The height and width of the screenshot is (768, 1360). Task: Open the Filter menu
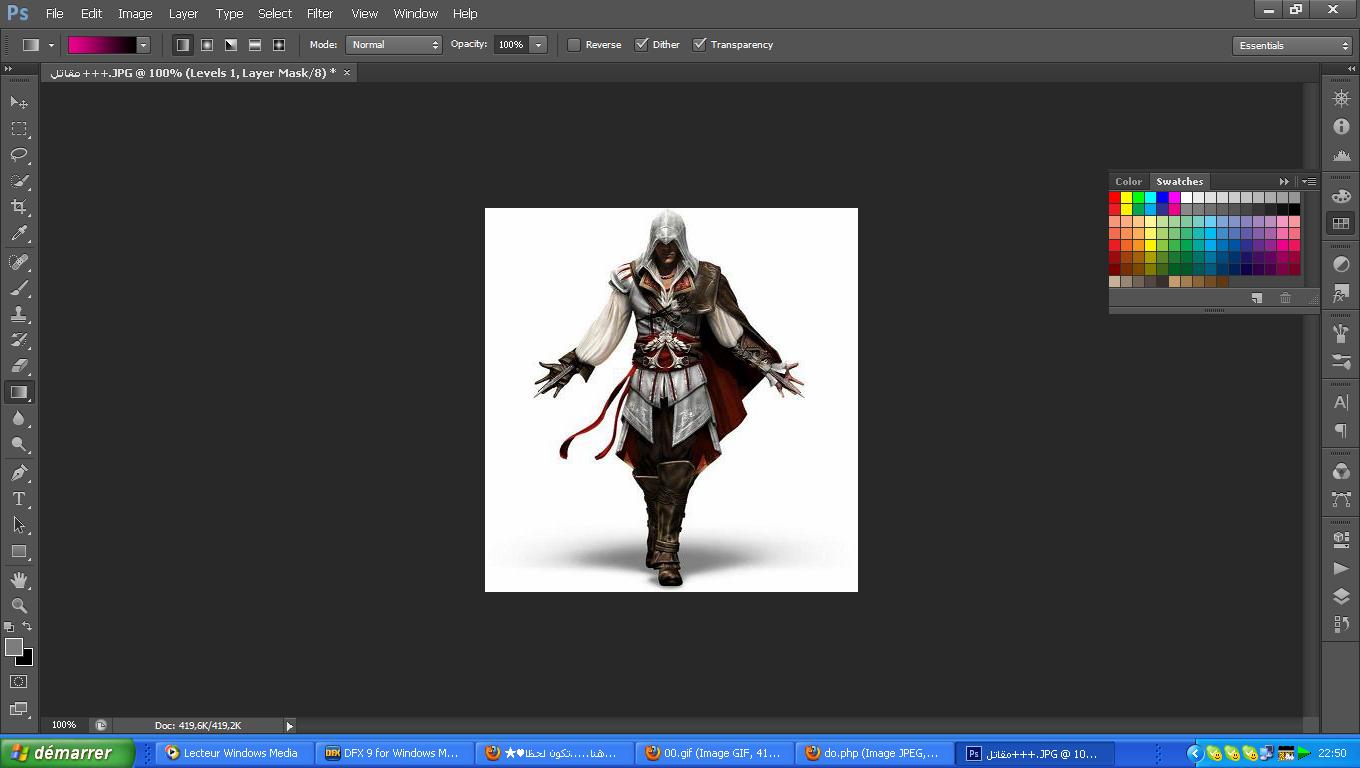click(320, 14)
